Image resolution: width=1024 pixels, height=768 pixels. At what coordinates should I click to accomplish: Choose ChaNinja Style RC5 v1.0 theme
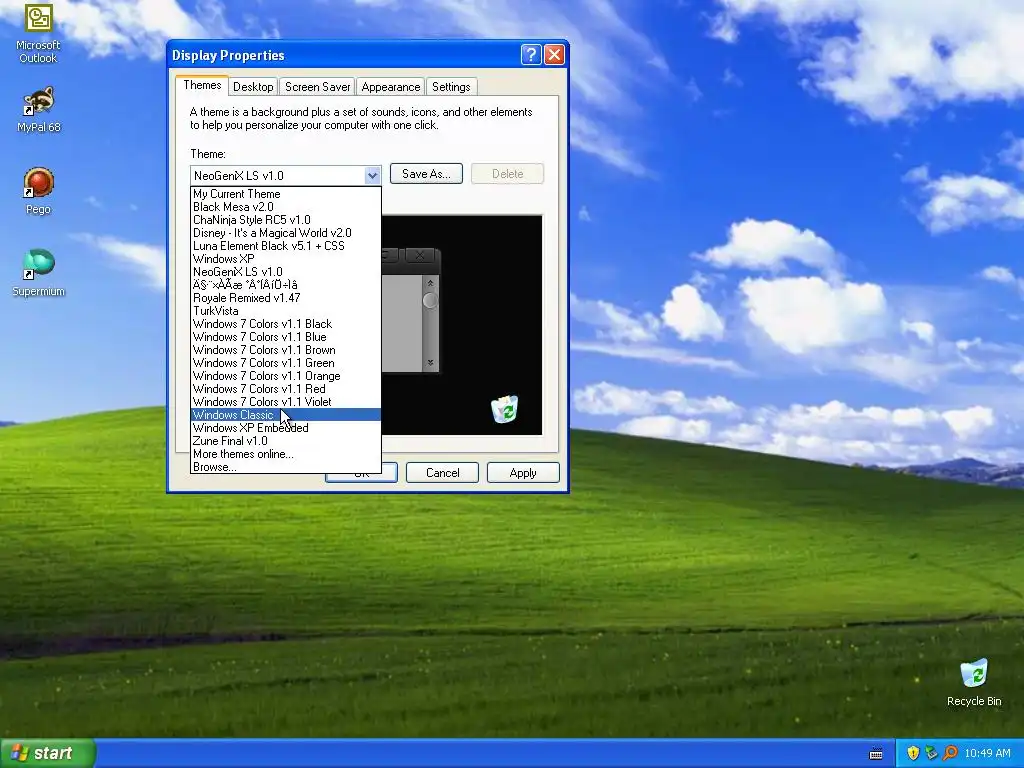[x=285, y=220]
